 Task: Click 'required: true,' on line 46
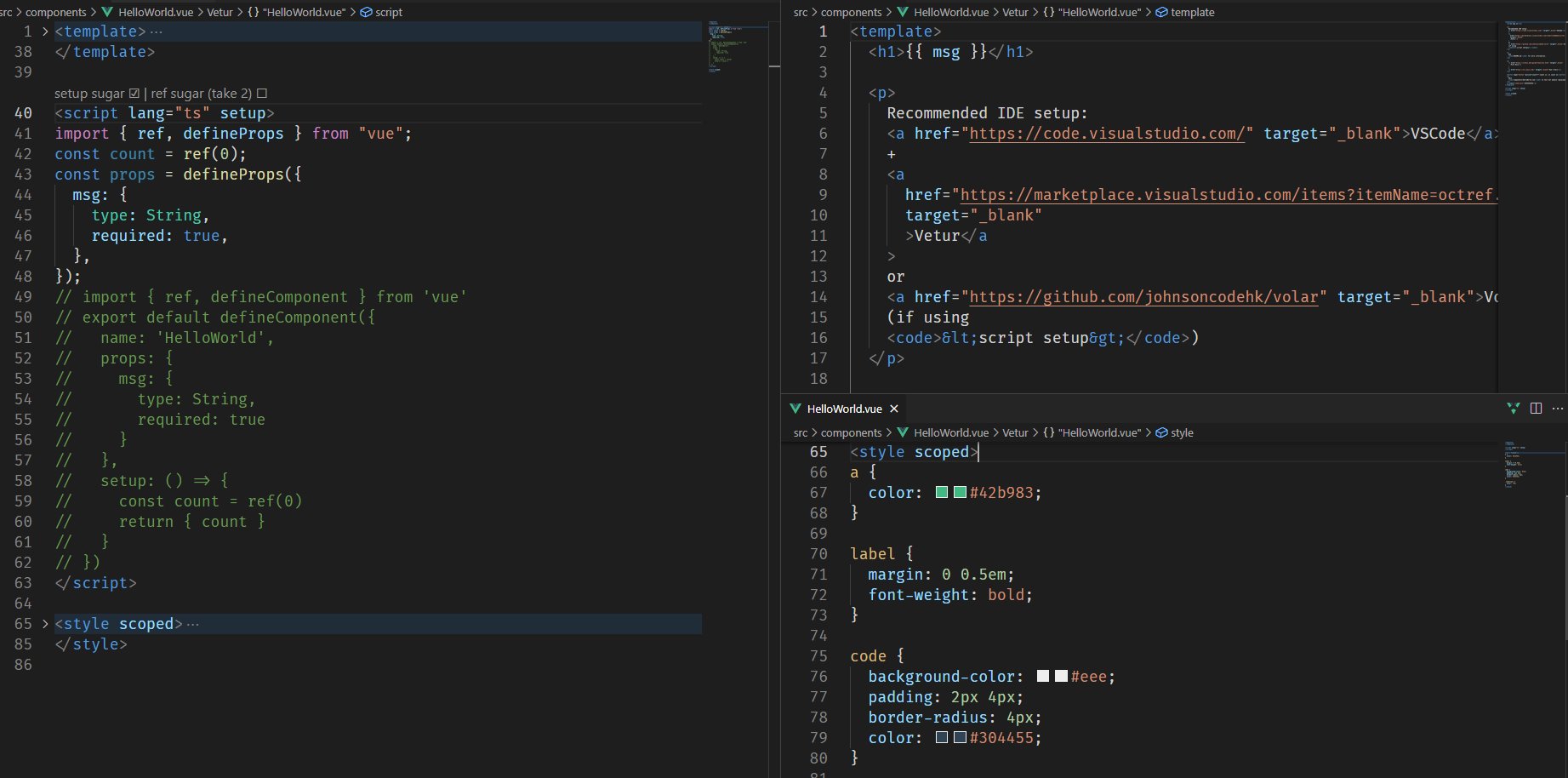(160, 236)
